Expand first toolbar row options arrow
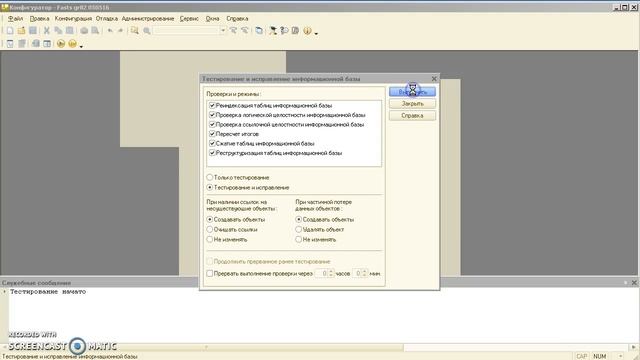640x360 pixels. pos(316,33)
